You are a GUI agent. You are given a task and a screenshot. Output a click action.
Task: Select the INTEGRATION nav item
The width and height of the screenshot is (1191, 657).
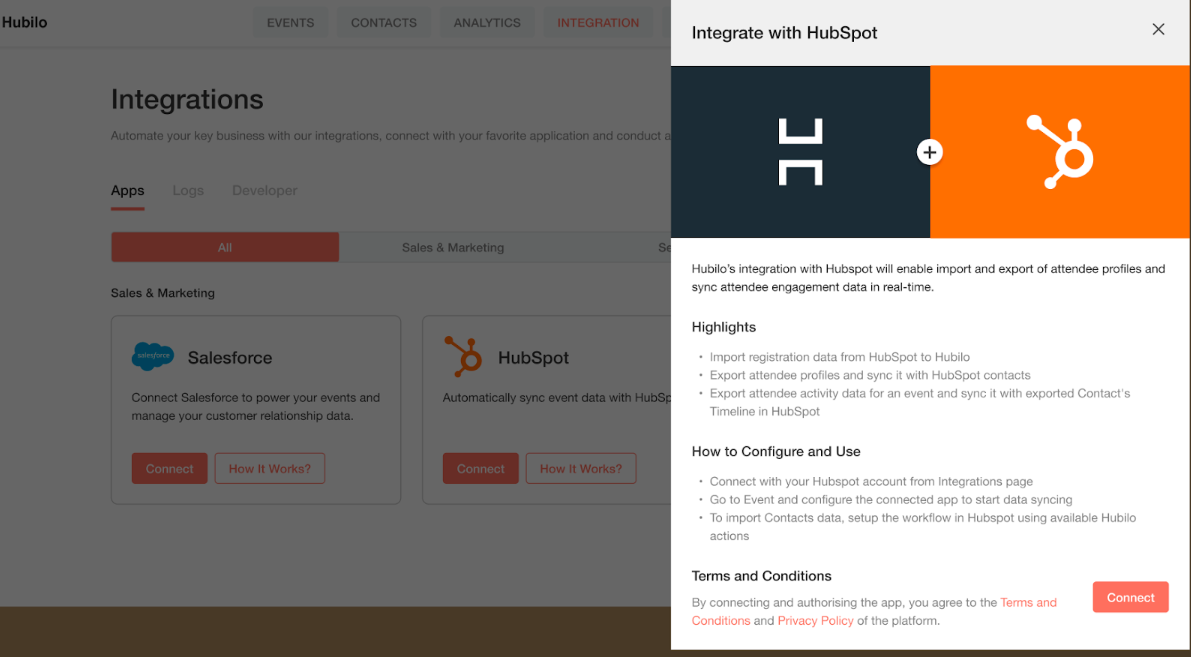click(598, 23)
